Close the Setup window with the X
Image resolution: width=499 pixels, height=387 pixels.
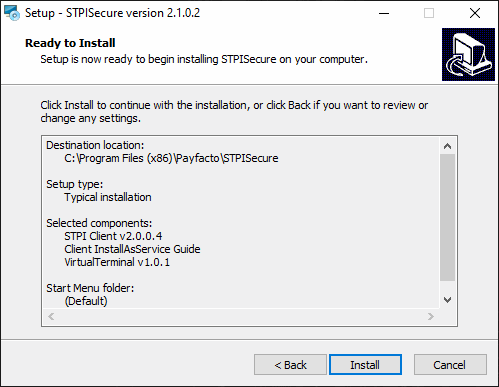(x=475, y=13)
